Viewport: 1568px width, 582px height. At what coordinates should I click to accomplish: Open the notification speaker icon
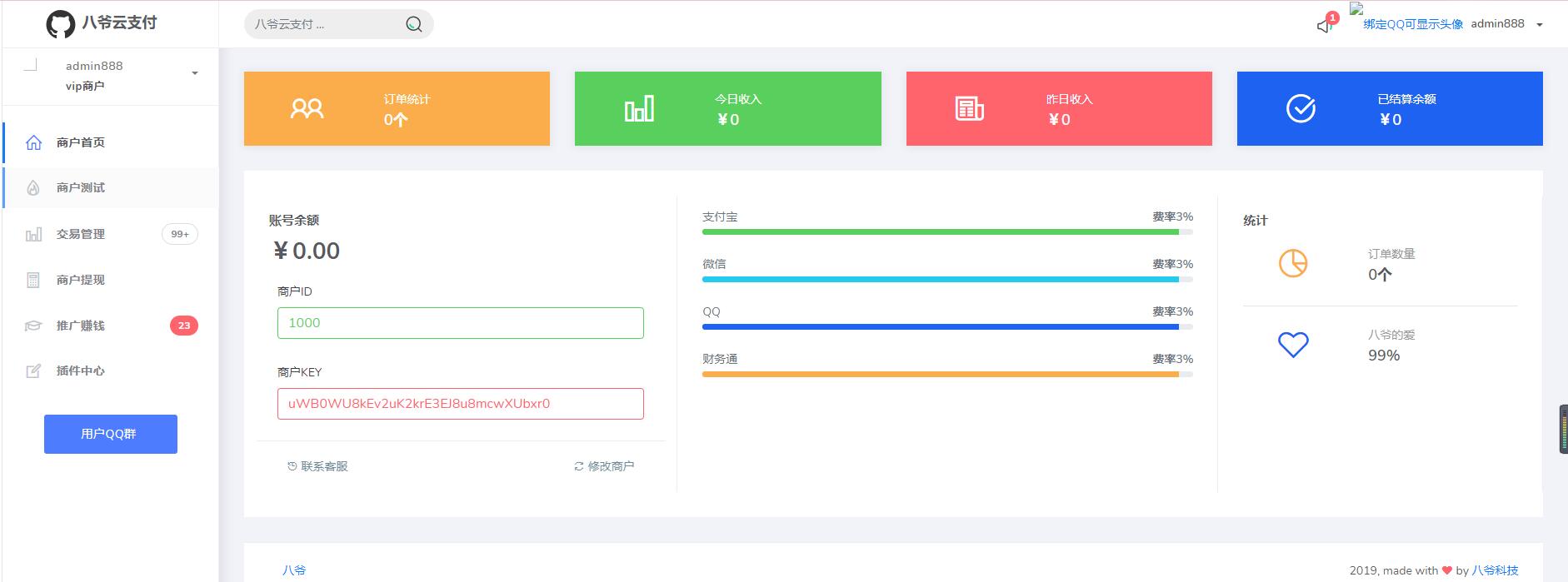[x=1324, y=27]
